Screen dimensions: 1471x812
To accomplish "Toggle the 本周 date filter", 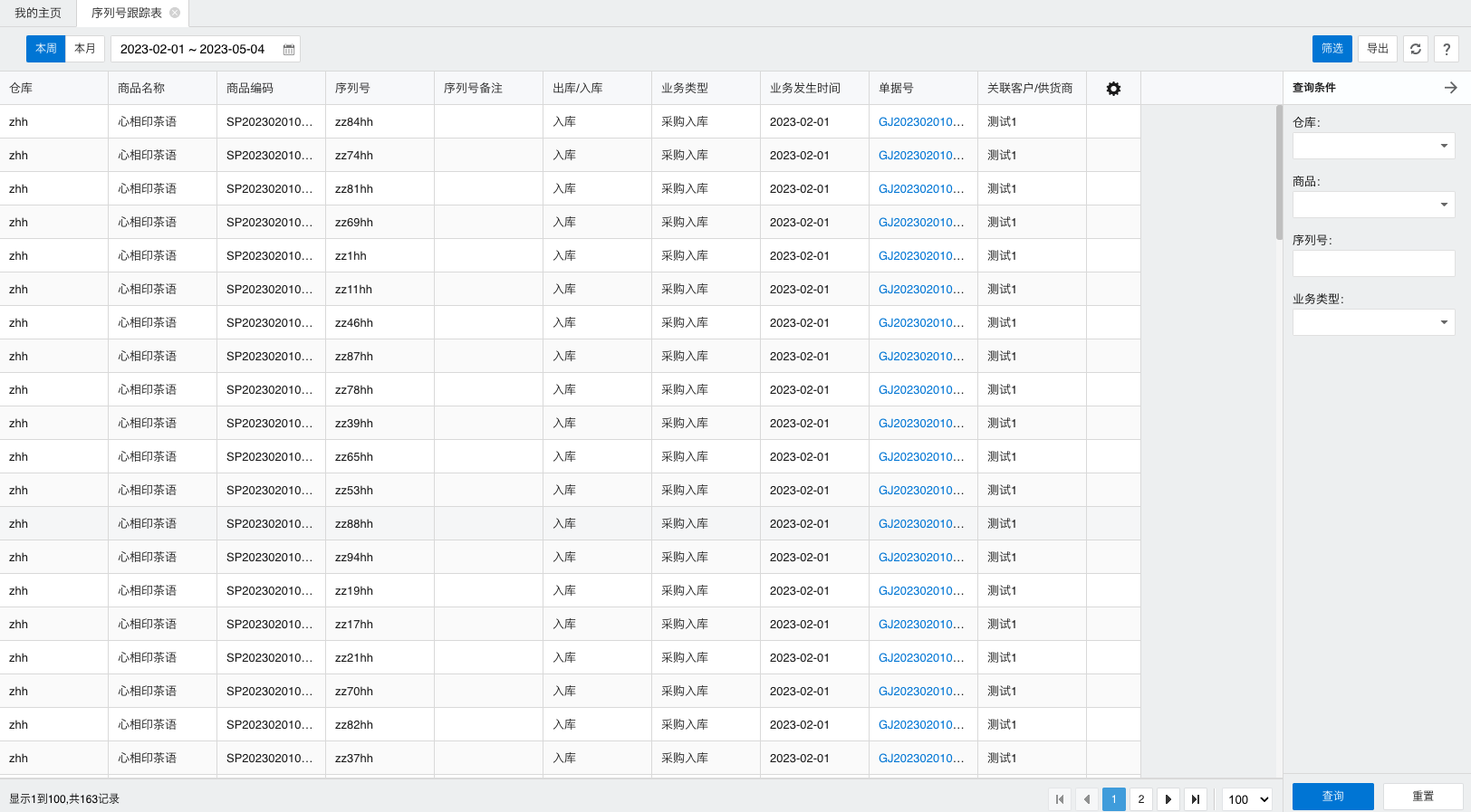I will [x=46, y=49].
